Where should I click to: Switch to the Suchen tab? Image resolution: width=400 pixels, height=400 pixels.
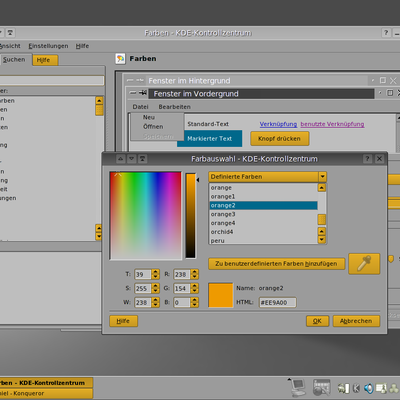point(14,60)
